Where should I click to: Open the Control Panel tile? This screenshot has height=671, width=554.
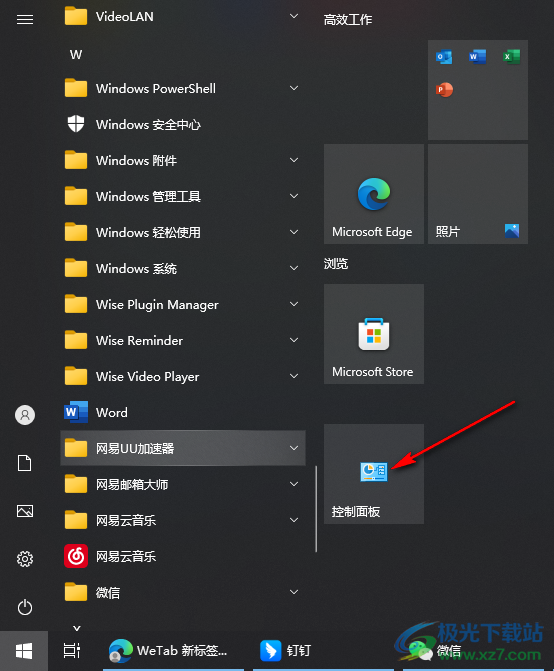[x=373, y=474]
